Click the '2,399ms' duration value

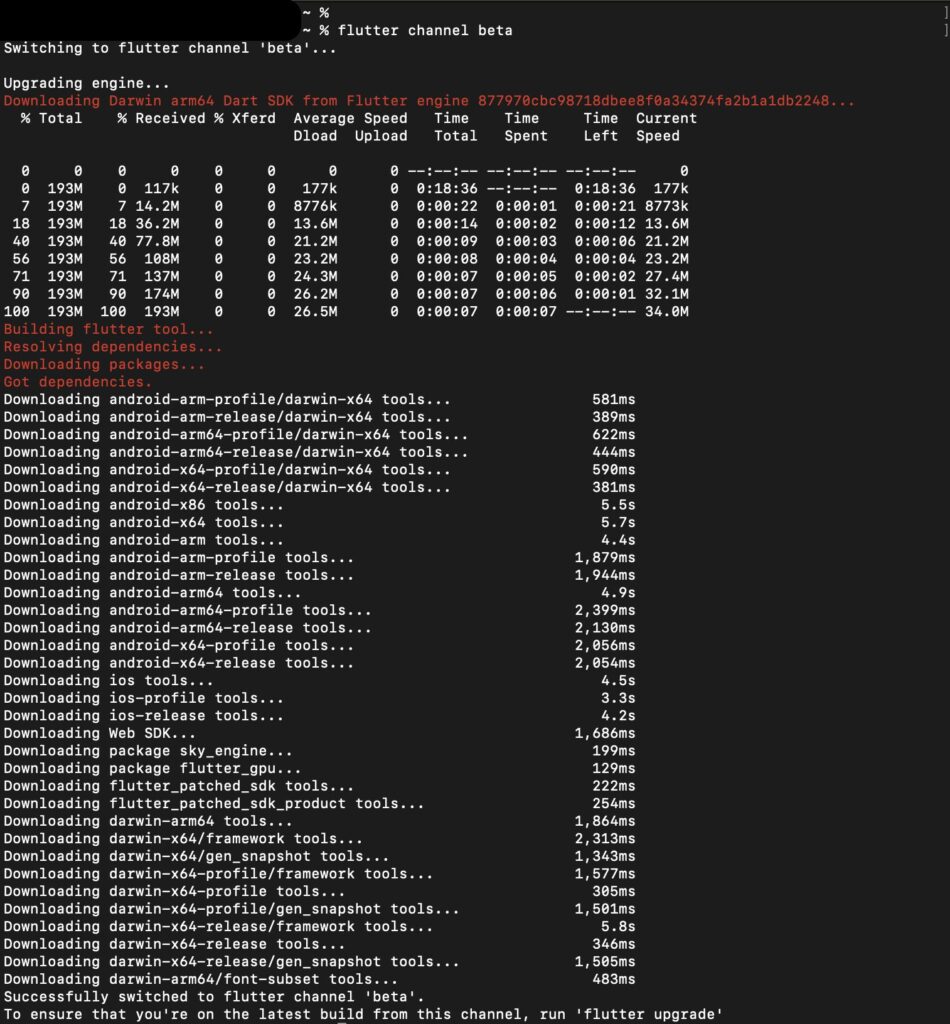[x=605, y=611]
